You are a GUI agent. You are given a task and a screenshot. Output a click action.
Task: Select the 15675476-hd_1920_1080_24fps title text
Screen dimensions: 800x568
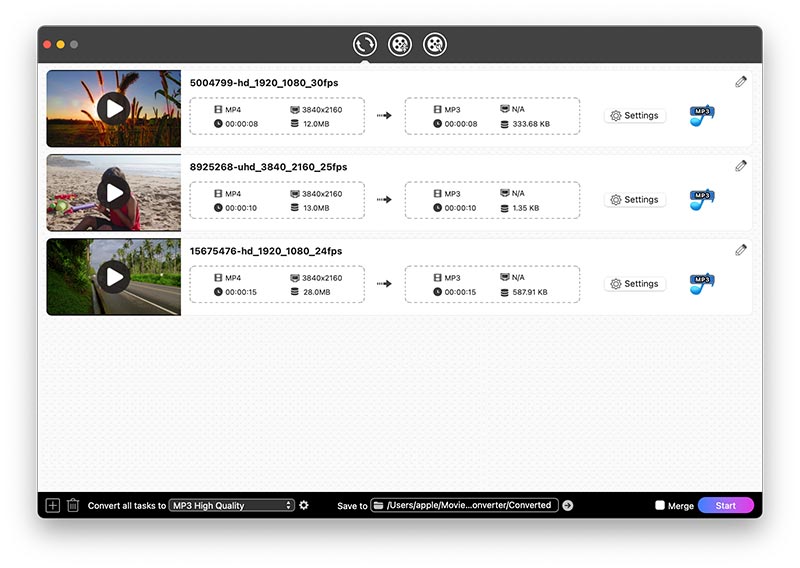266,251
